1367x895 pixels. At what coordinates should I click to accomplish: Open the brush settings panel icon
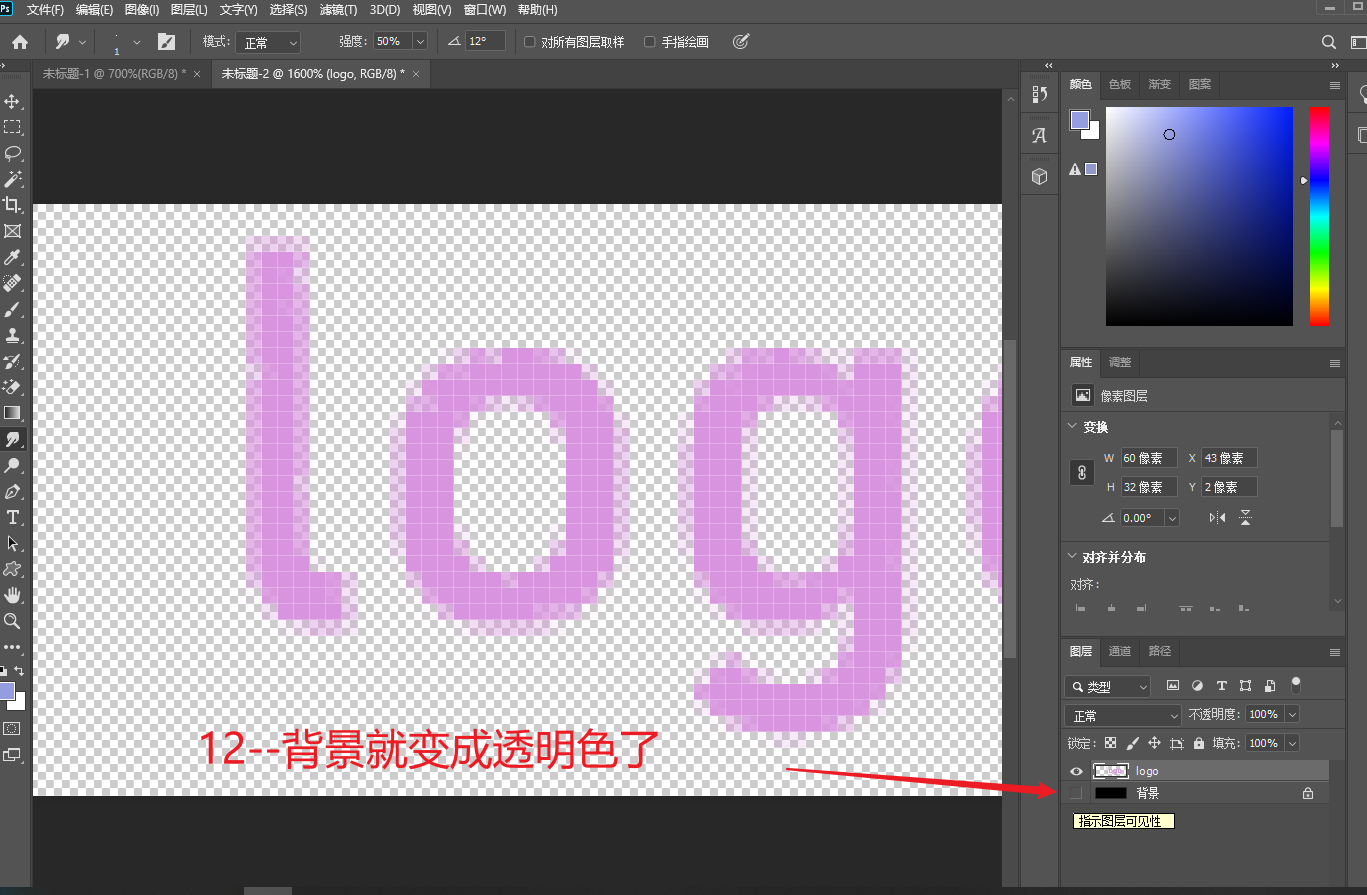click(x=167, y=42)
